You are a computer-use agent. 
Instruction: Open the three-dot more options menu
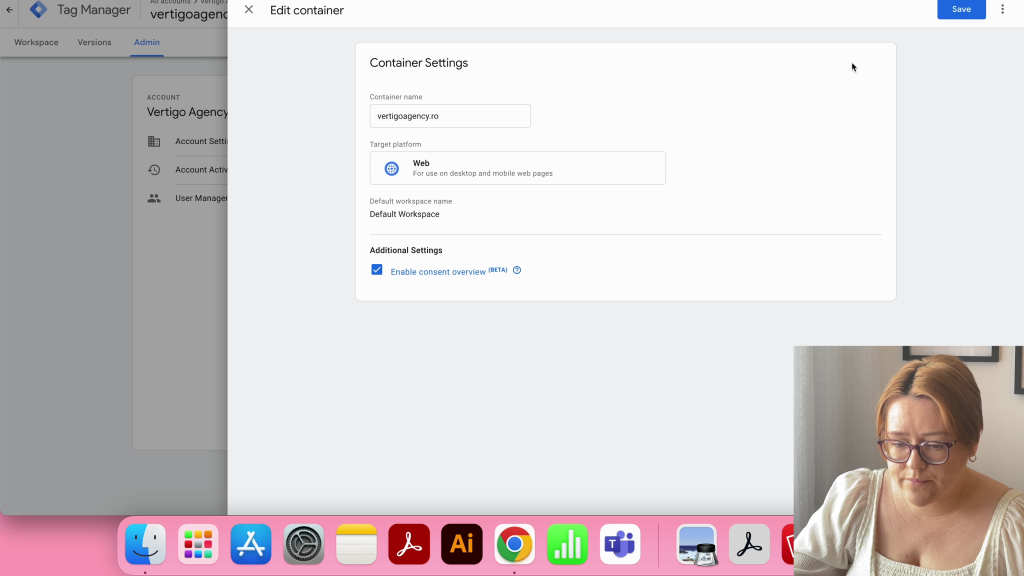tap(1003, 9)
